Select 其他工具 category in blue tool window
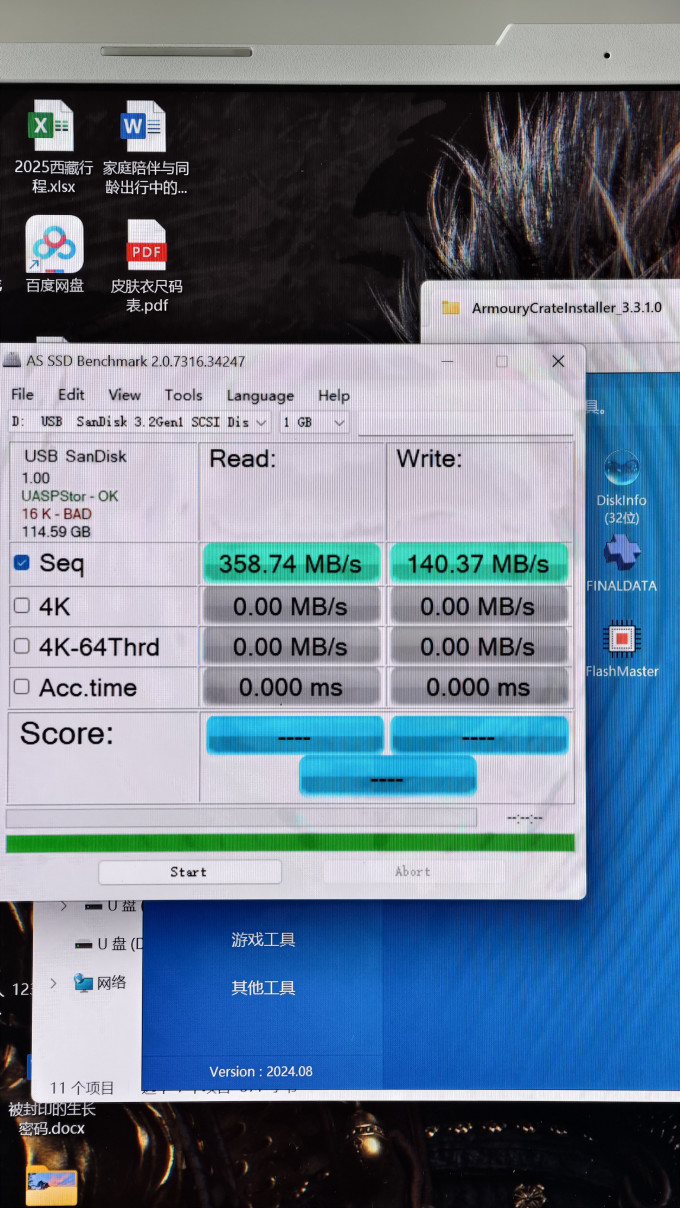 pos(263,988)
